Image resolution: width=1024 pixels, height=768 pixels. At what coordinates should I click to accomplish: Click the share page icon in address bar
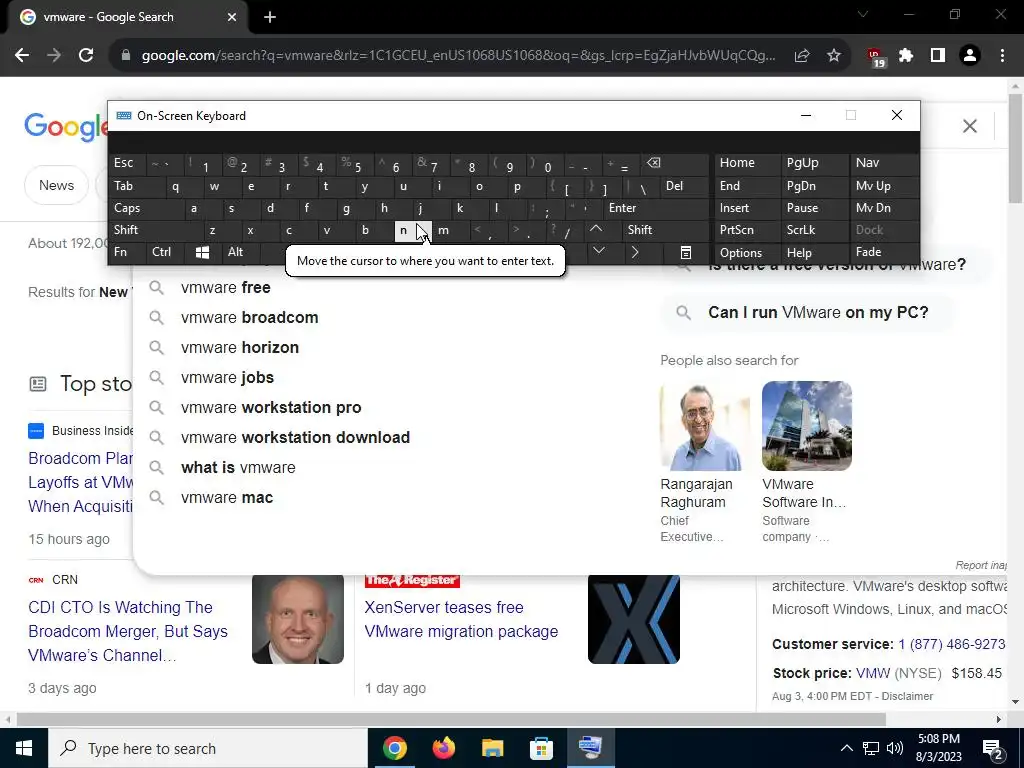tap(802, 56)
